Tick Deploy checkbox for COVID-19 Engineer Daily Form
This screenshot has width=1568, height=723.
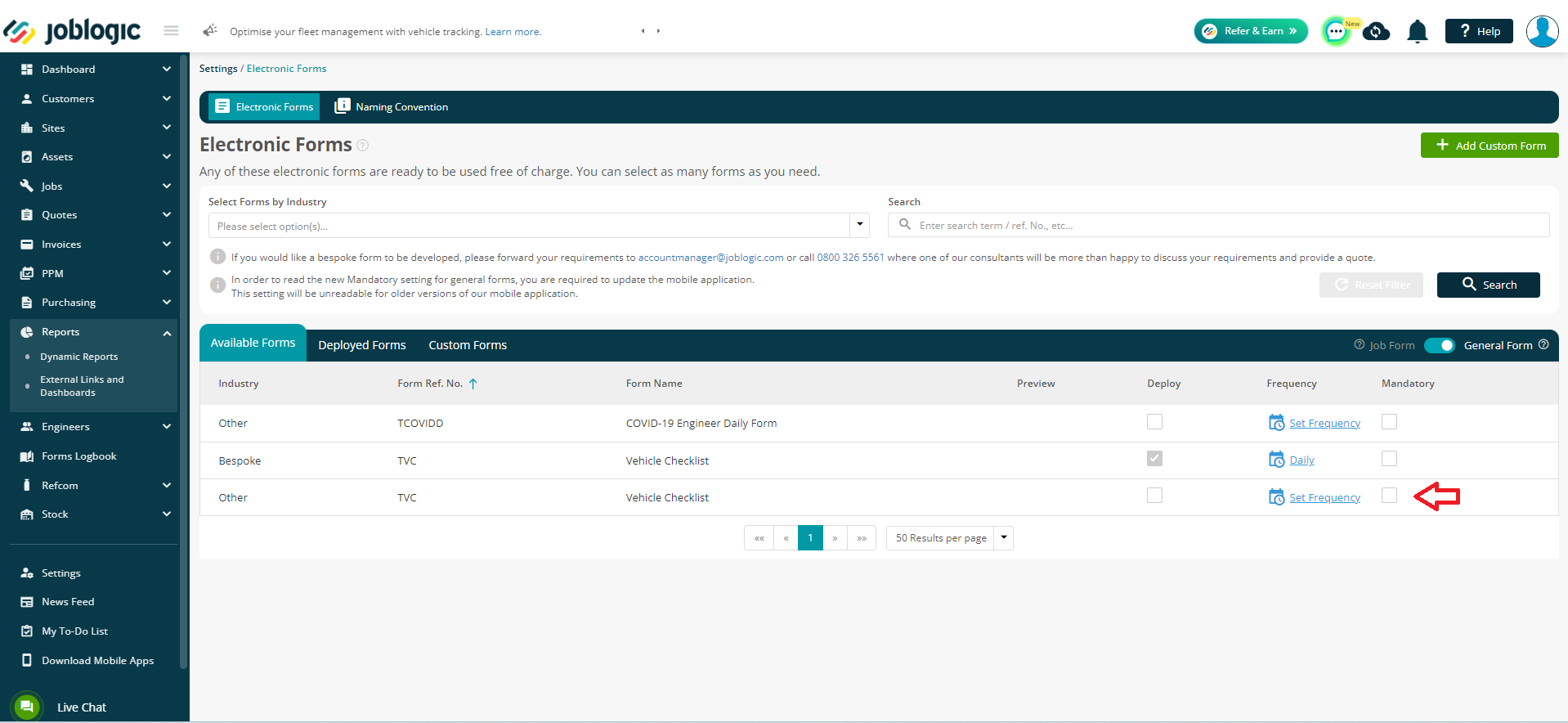pos(1154,422)
